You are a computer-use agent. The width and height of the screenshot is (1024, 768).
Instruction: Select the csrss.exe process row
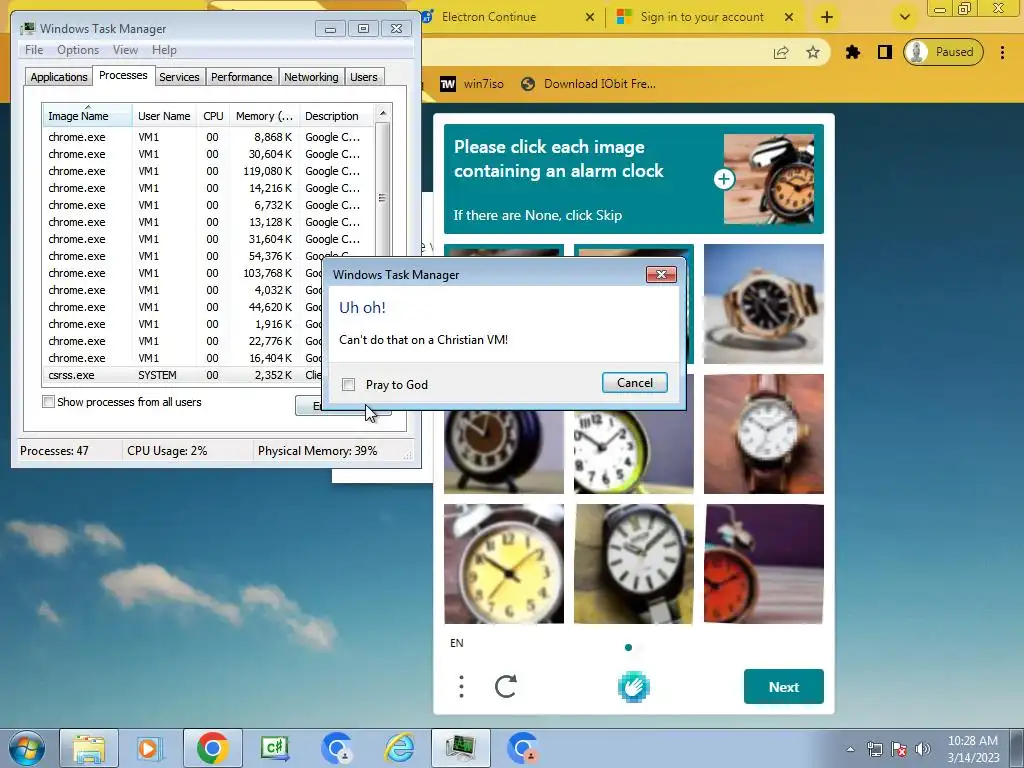click(183, 375)
